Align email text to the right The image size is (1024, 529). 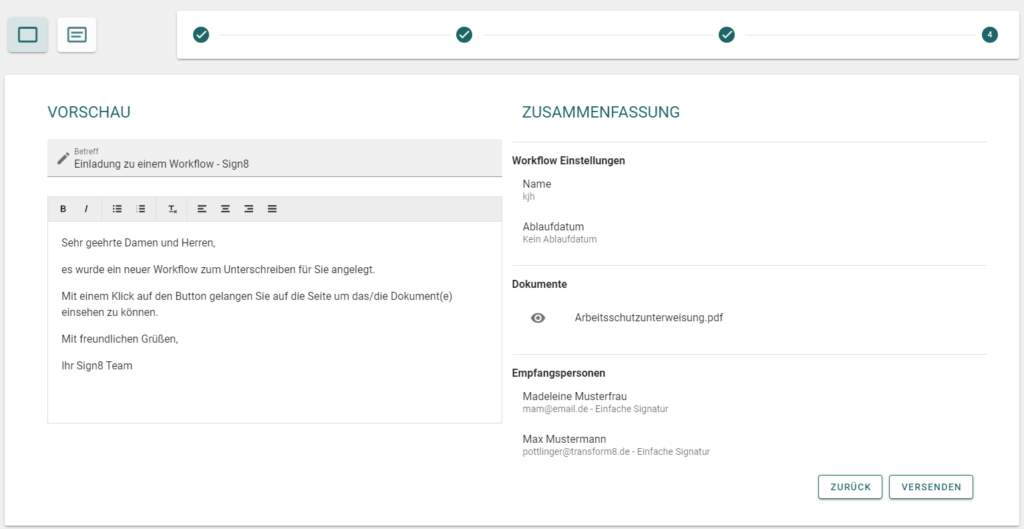click(249, 209)
